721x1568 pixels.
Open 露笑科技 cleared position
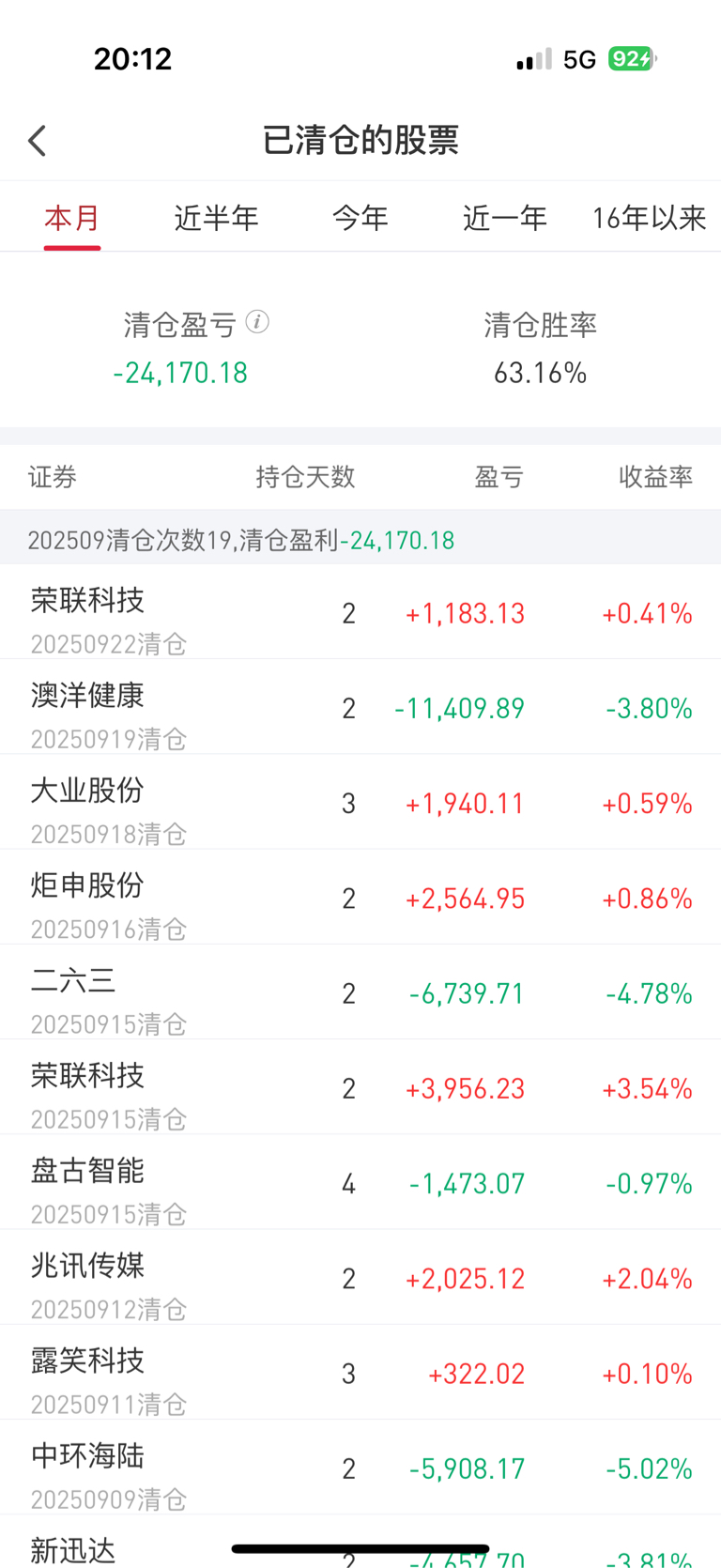coord(360,1372)
